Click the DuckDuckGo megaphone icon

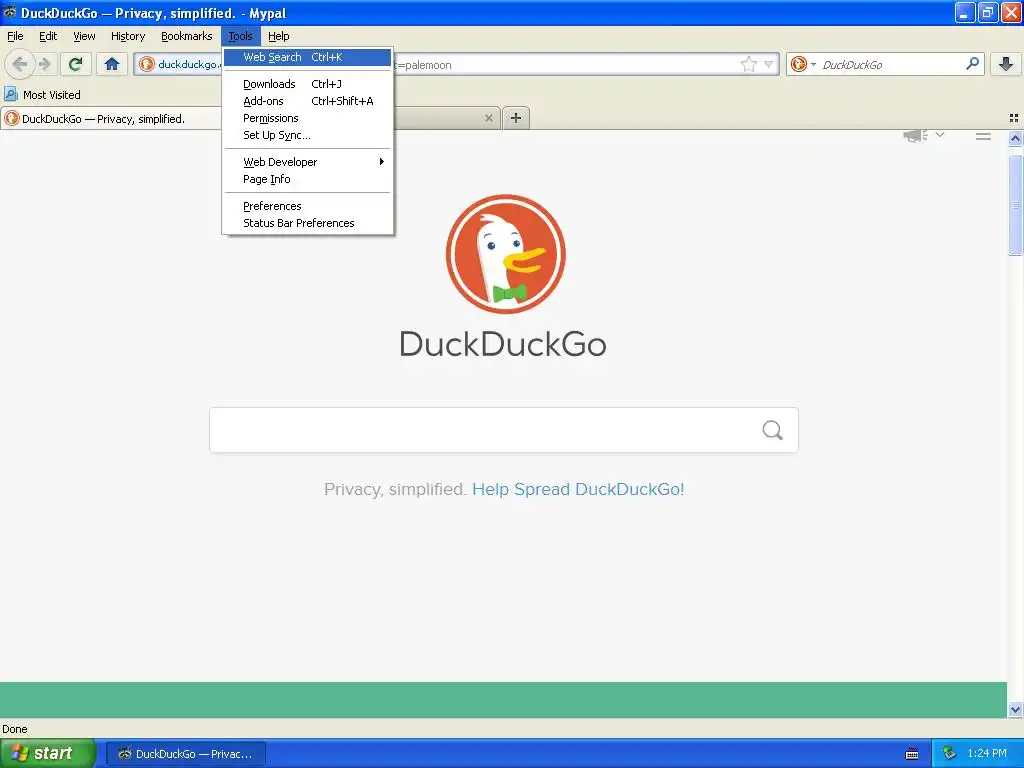tap(915, 135)
